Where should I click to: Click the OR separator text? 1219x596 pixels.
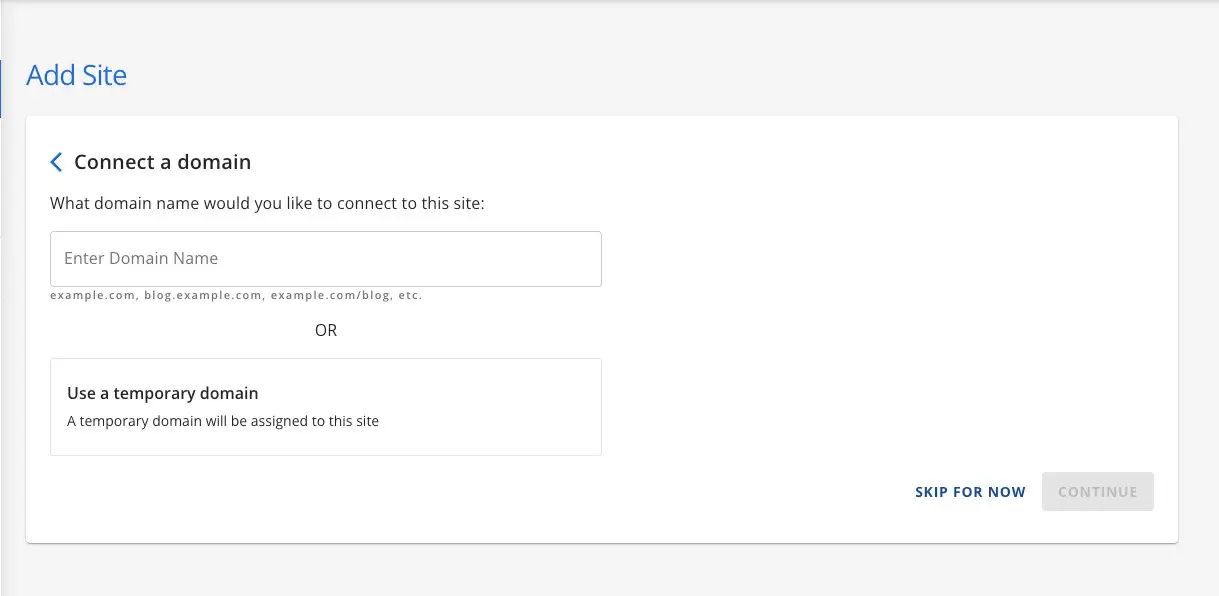click(x=326, y=330)
